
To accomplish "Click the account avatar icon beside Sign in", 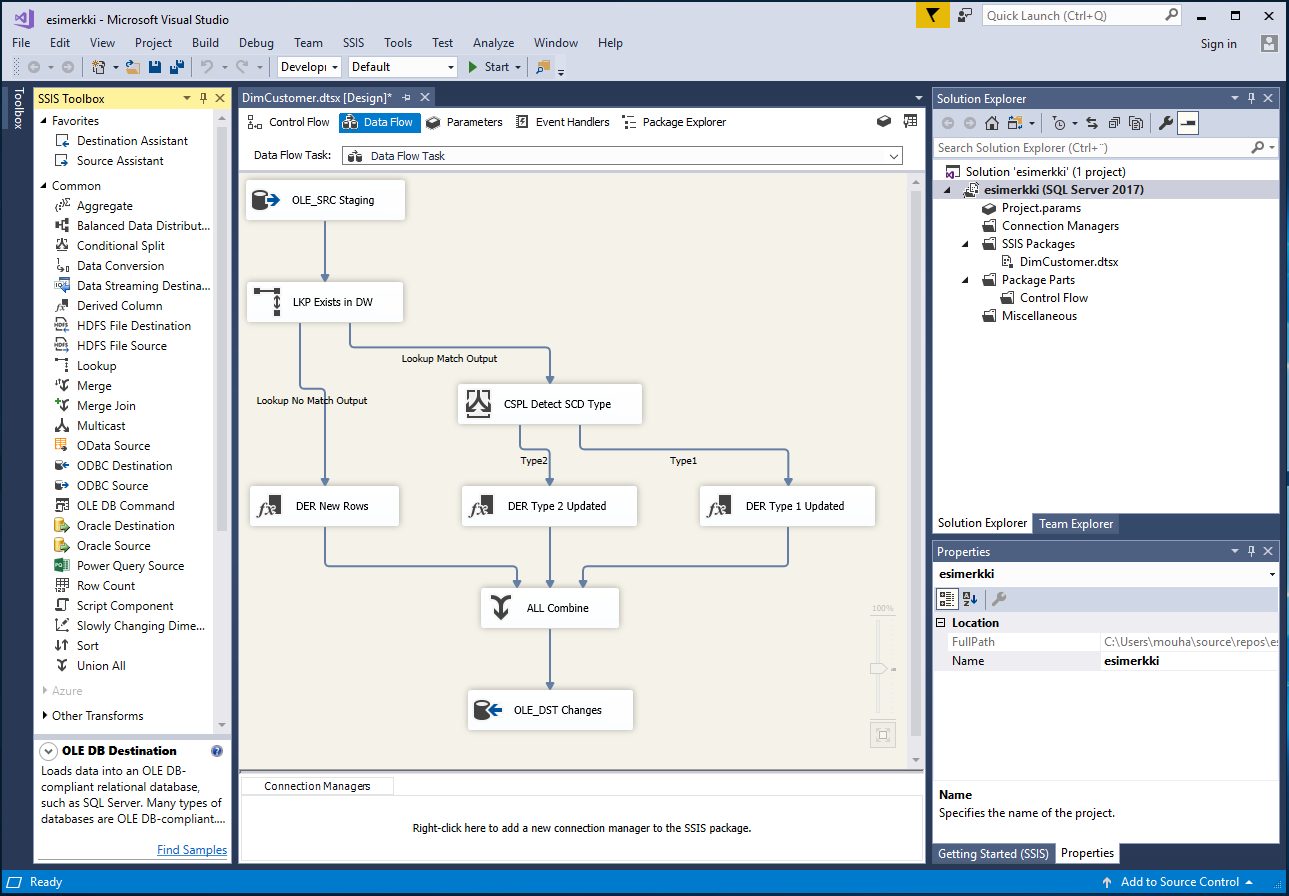I will 1269,43.
